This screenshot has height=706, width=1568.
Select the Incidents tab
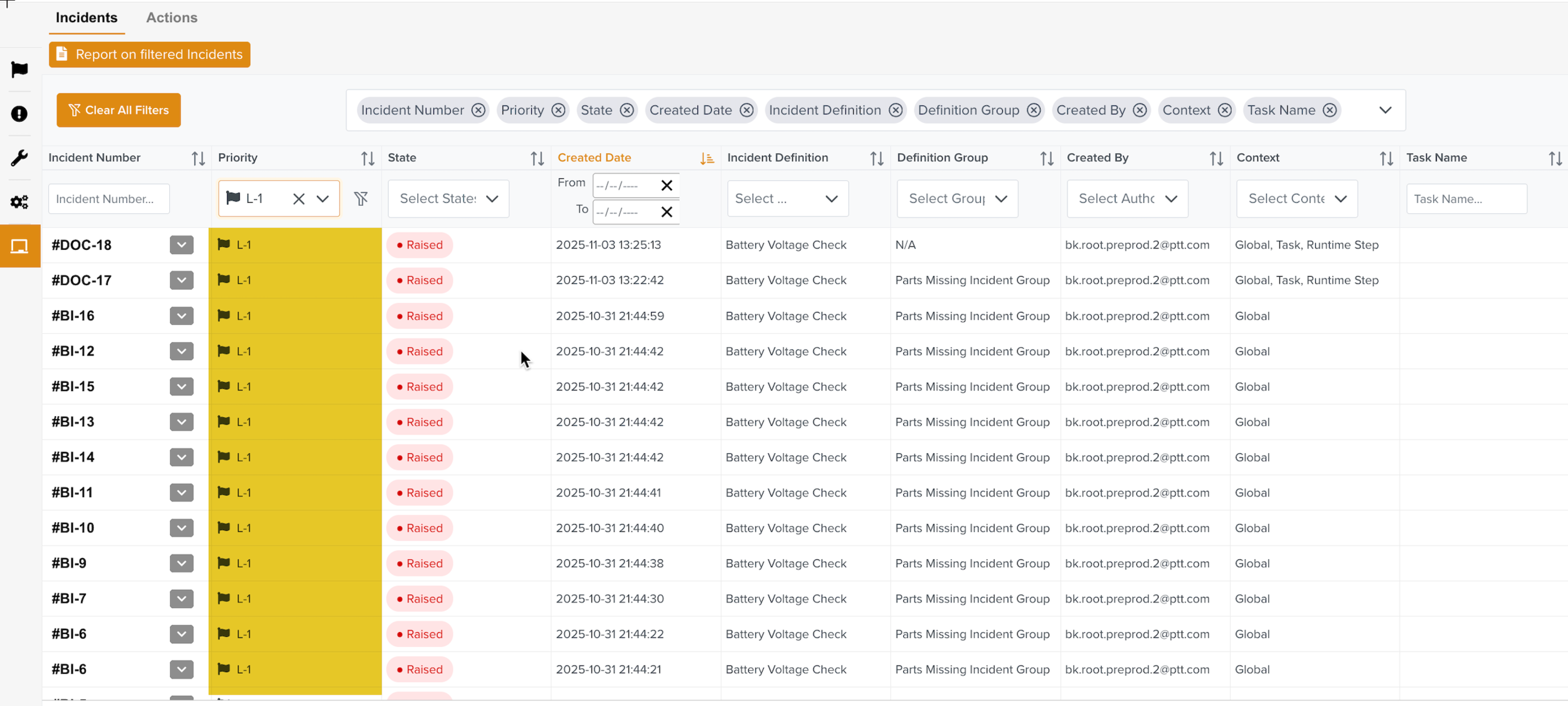(x=87, y=18)
